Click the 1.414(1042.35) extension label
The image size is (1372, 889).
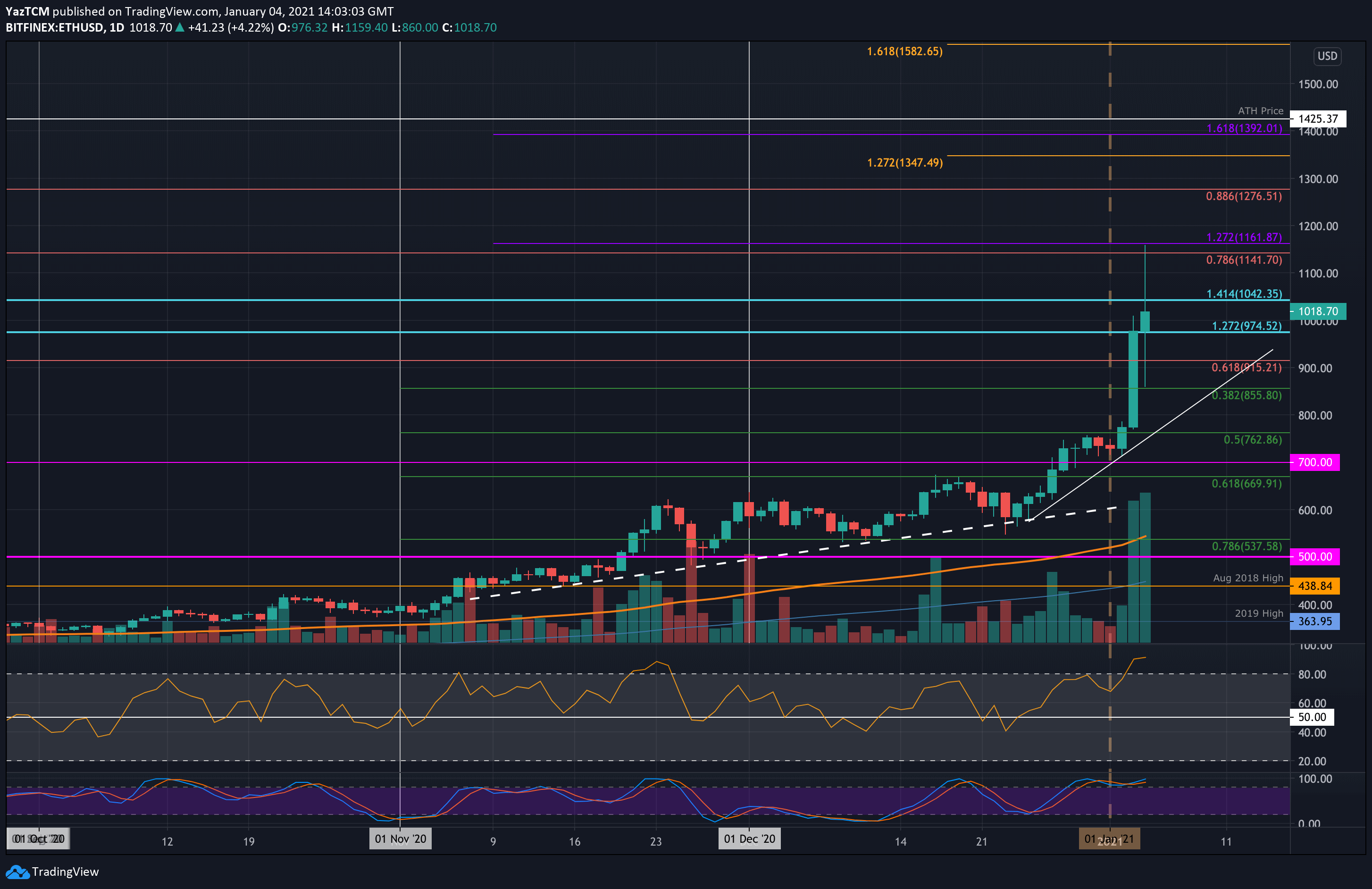[1244, 294]
